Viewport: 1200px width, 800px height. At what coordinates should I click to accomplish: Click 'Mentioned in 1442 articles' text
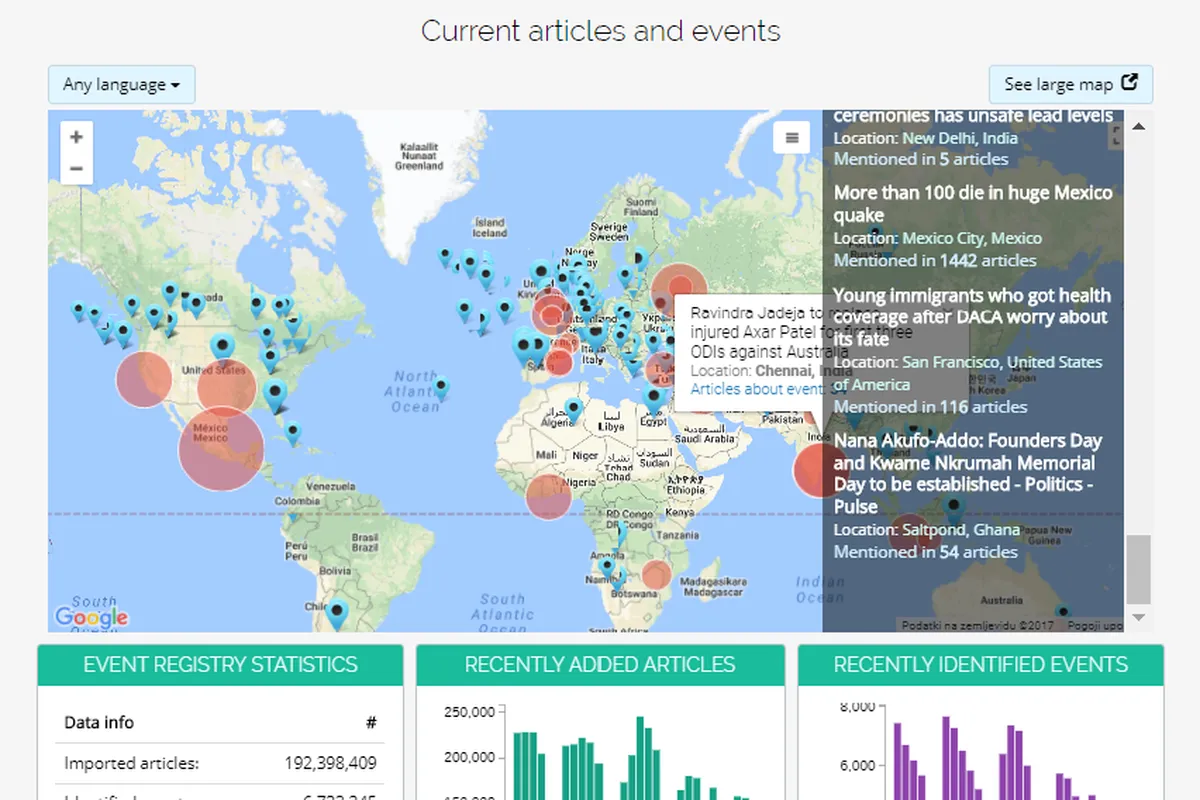pyautogui.click(x=935, y=261)
